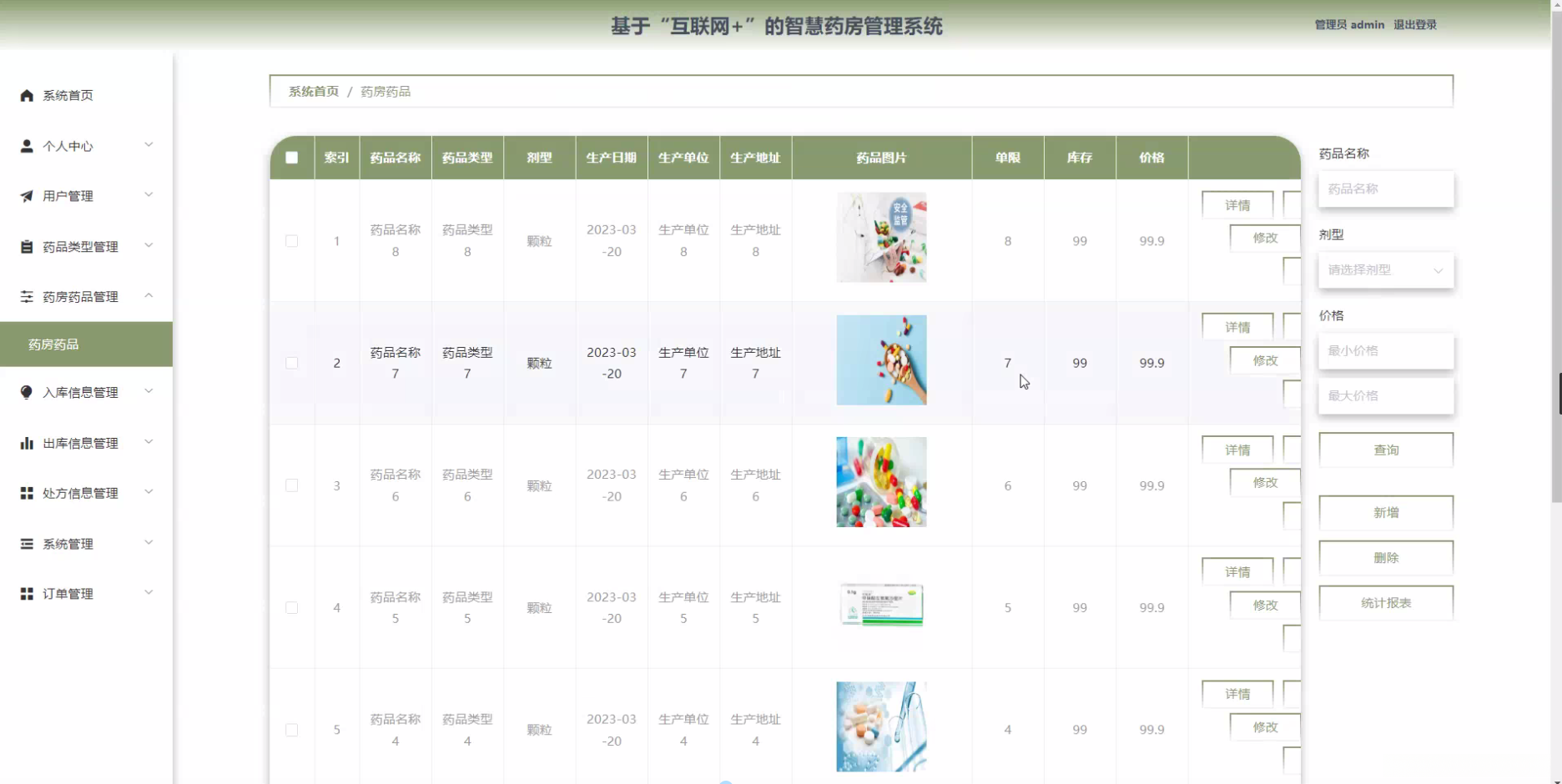1562x784 pixels.
Task: Expand the 出库信息管理 menu chevron
Action: point(149,442)
